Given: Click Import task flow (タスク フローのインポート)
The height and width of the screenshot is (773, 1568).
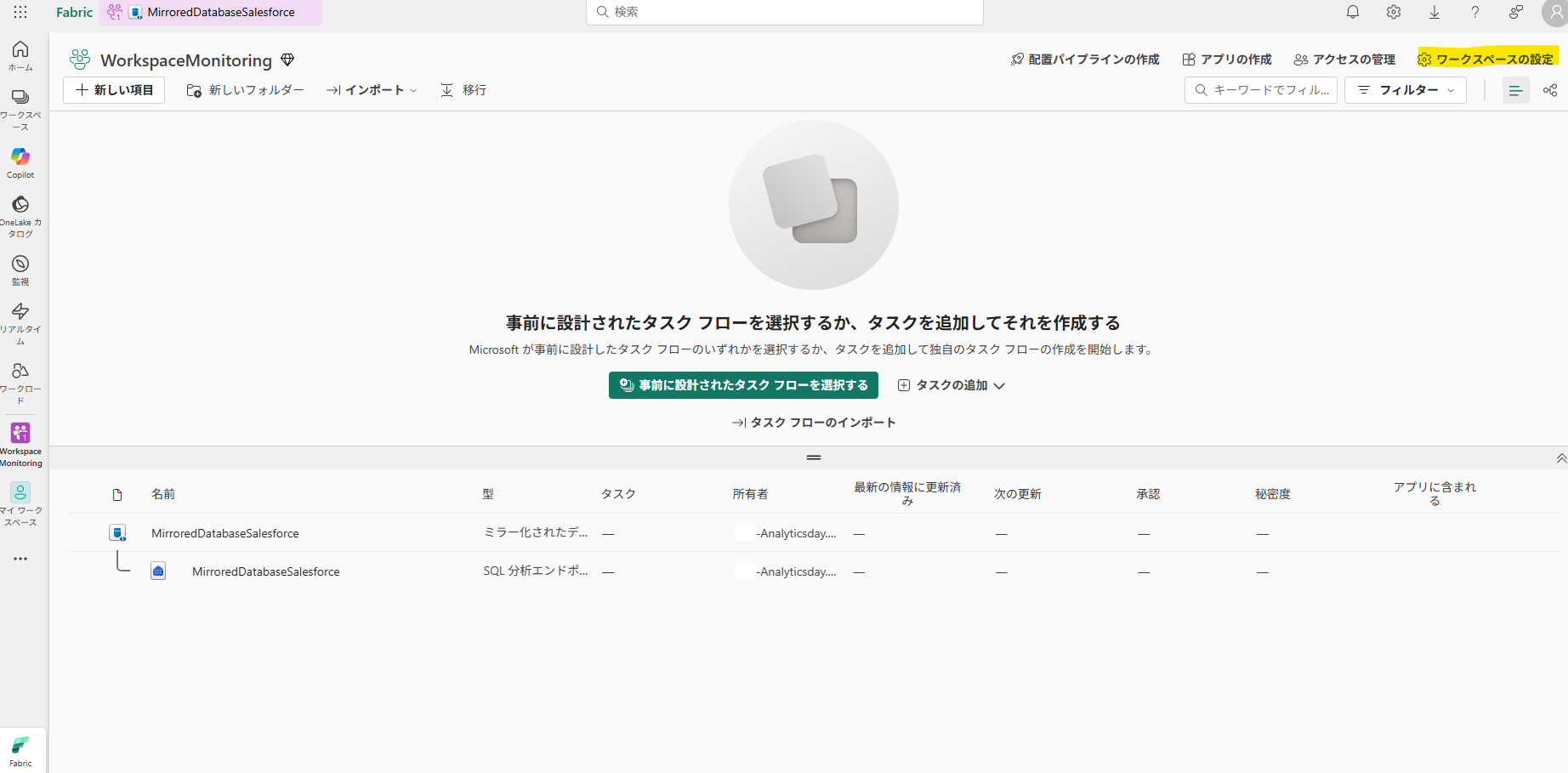Looking at the screenshot, I should (814, 423).
